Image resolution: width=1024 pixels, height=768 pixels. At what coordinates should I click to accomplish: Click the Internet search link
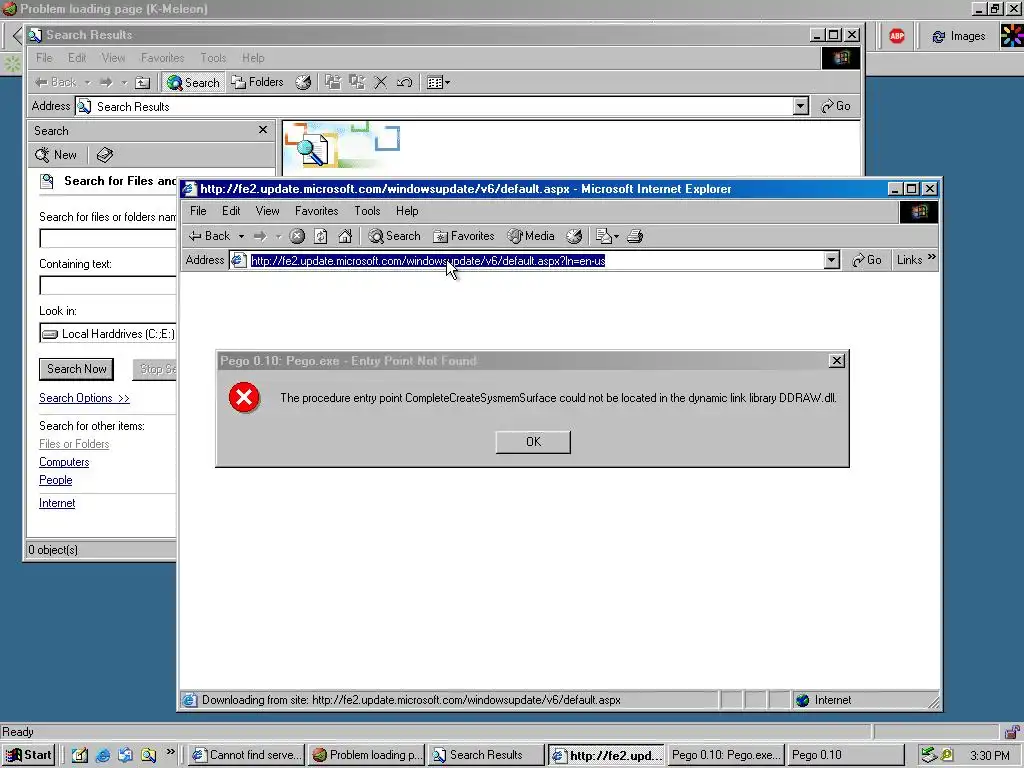57,503
